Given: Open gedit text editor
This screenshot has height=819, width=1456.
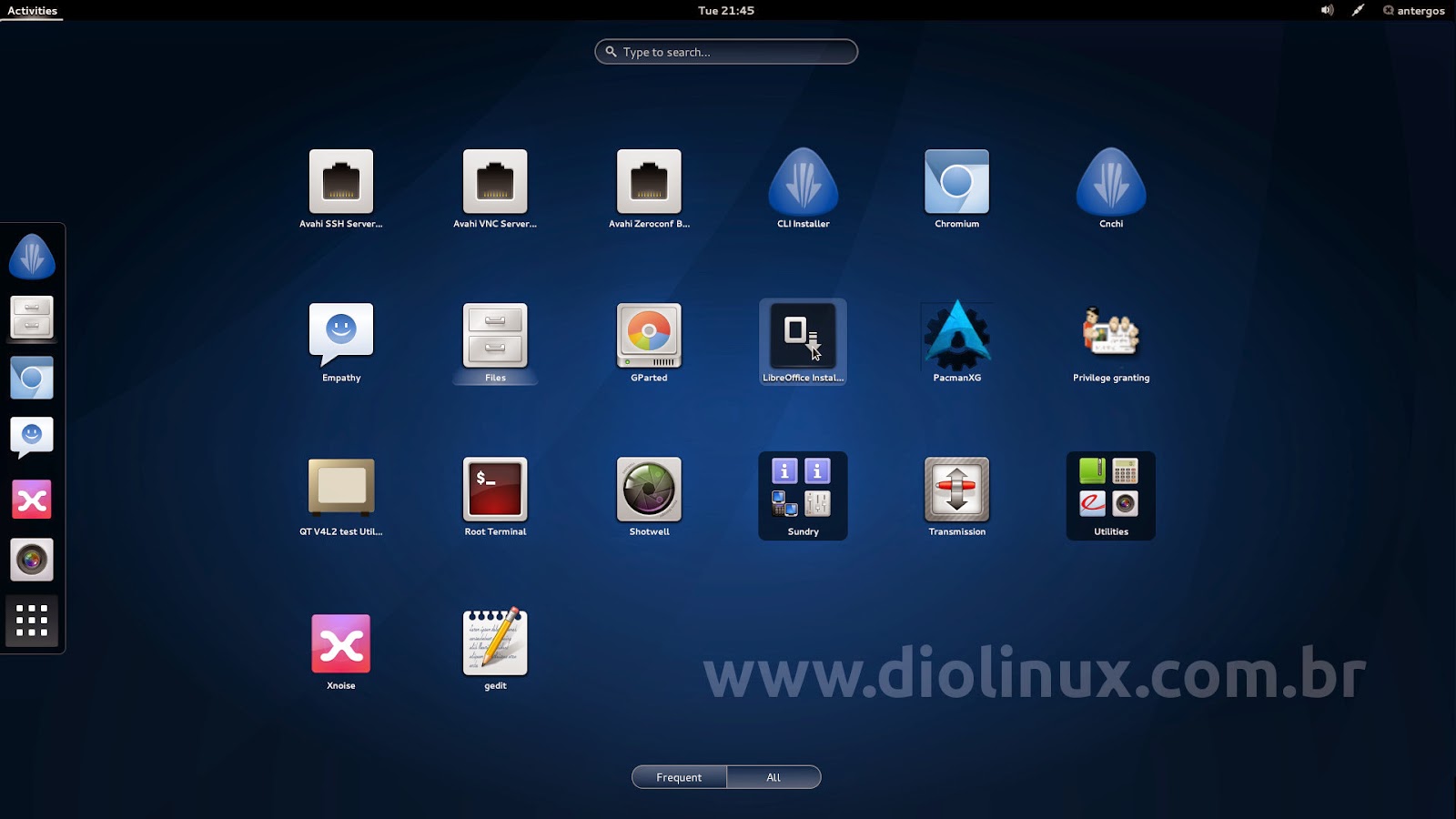Looking at the screenshot, I should coord(495,651).
